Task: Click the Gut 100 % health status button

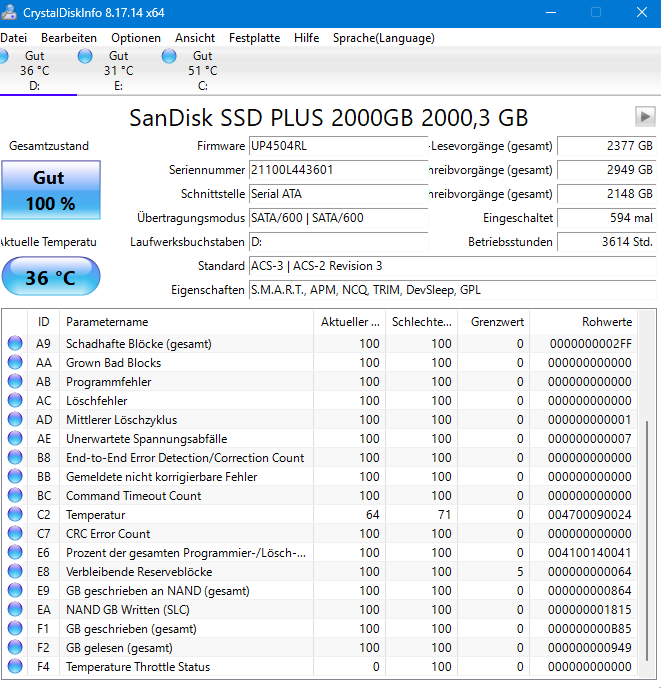Action: (51, 190)
